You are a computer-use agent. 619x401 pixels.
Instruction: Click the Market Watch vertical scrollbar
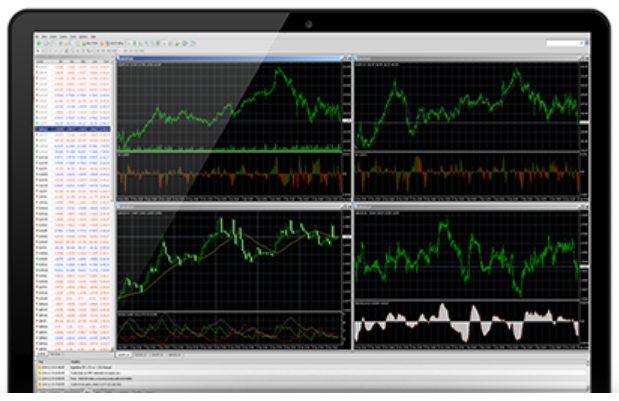coord(114,205)
